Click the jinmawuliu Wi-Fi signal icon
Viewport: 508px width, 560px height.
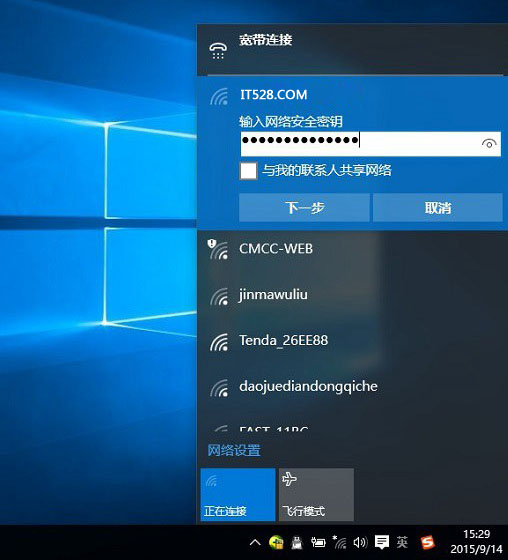pyautogui.click(x=219, y=296)
